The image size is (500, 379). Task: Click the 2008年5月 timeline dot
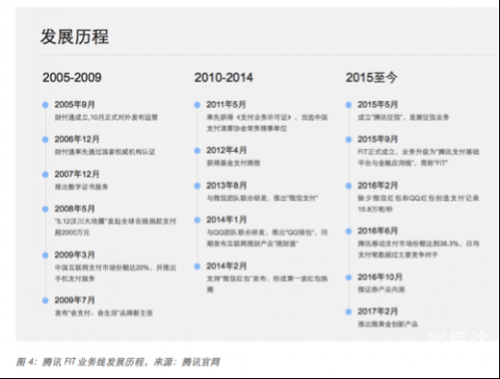pos(45,209)
